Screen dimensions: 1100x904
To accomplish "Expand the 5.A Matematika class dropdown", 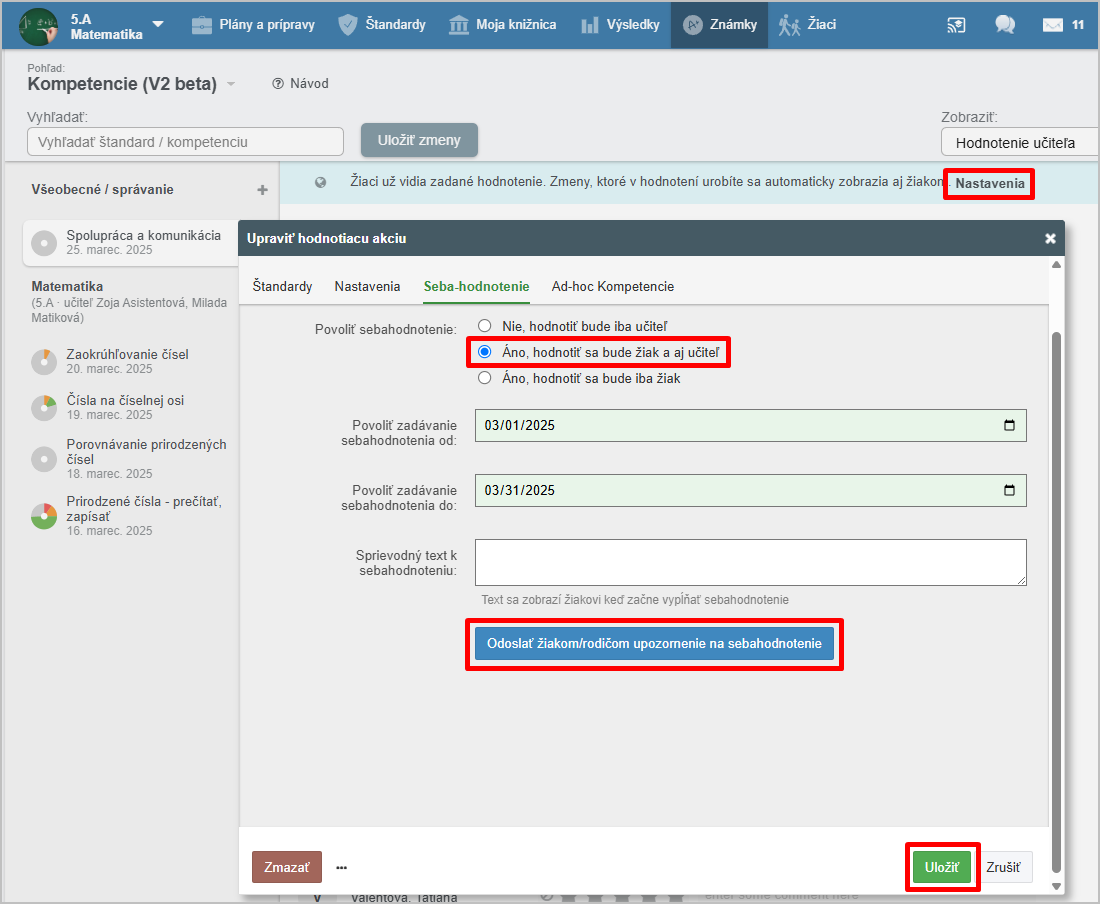I will [x=158, y=24].
